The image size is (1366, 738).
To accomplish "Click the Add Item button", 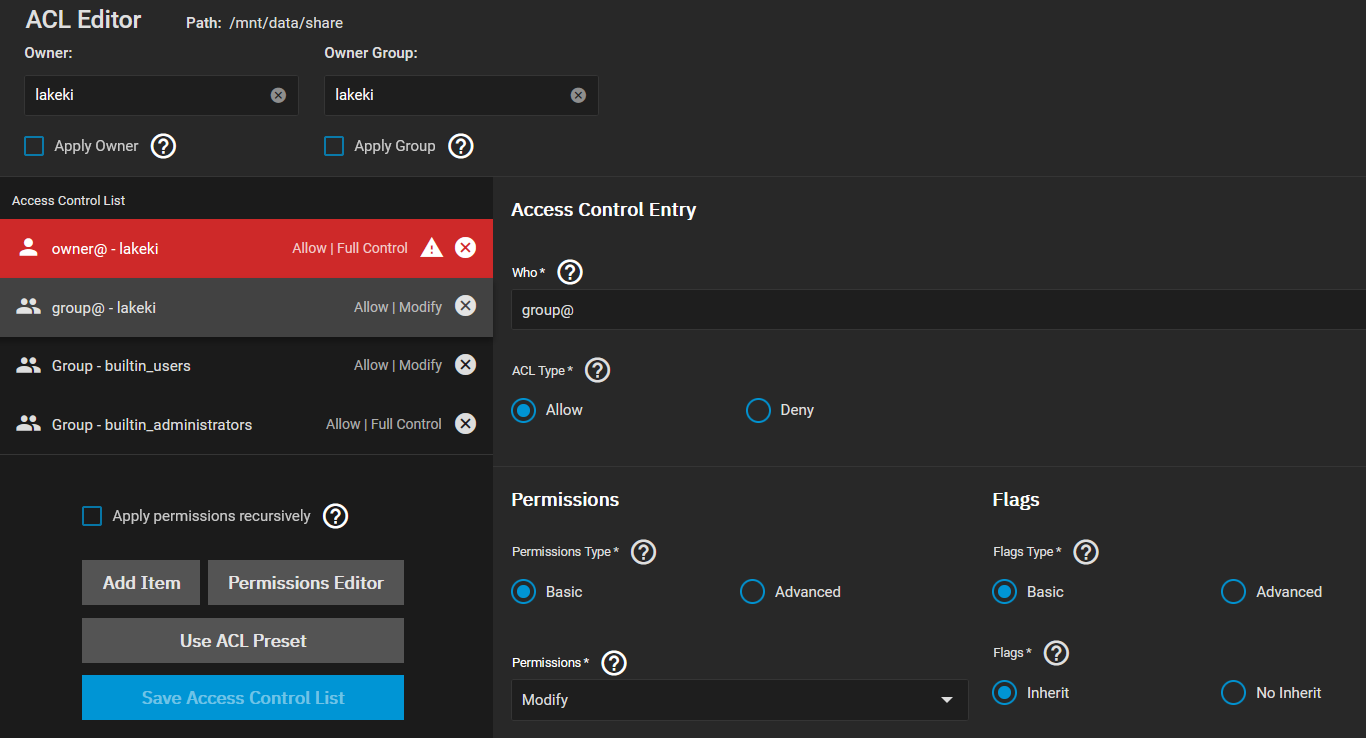I will [x=141, y=583].
